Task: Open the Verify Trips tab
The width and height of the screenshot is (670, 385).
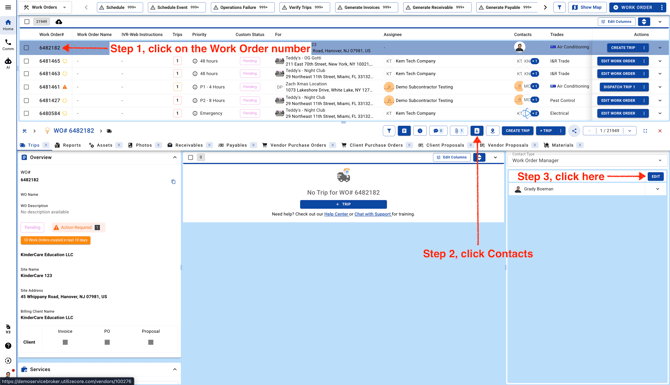Action: tap(305, 7)
